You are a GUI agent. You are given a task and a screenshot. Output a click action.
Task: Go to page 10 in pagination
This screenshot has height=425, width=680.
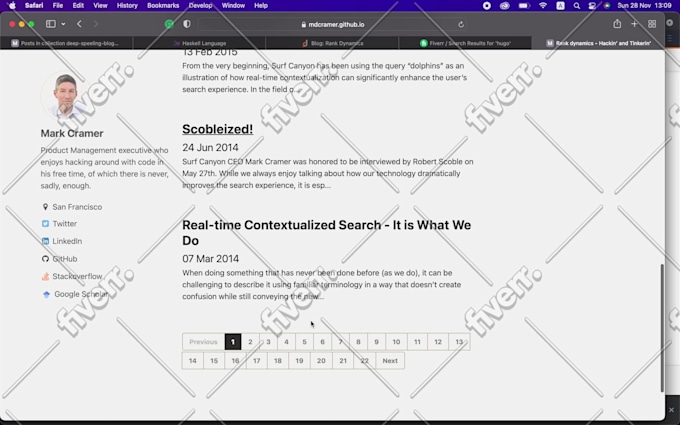[396, 342]
